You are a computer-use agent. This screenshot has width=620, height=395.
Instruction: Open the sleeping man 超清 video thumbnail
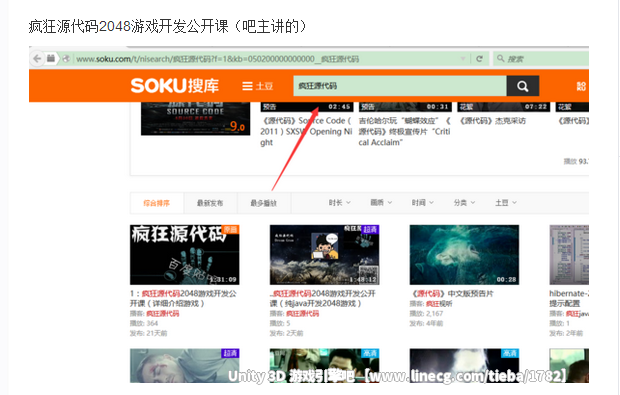click(x=185, y=365)
